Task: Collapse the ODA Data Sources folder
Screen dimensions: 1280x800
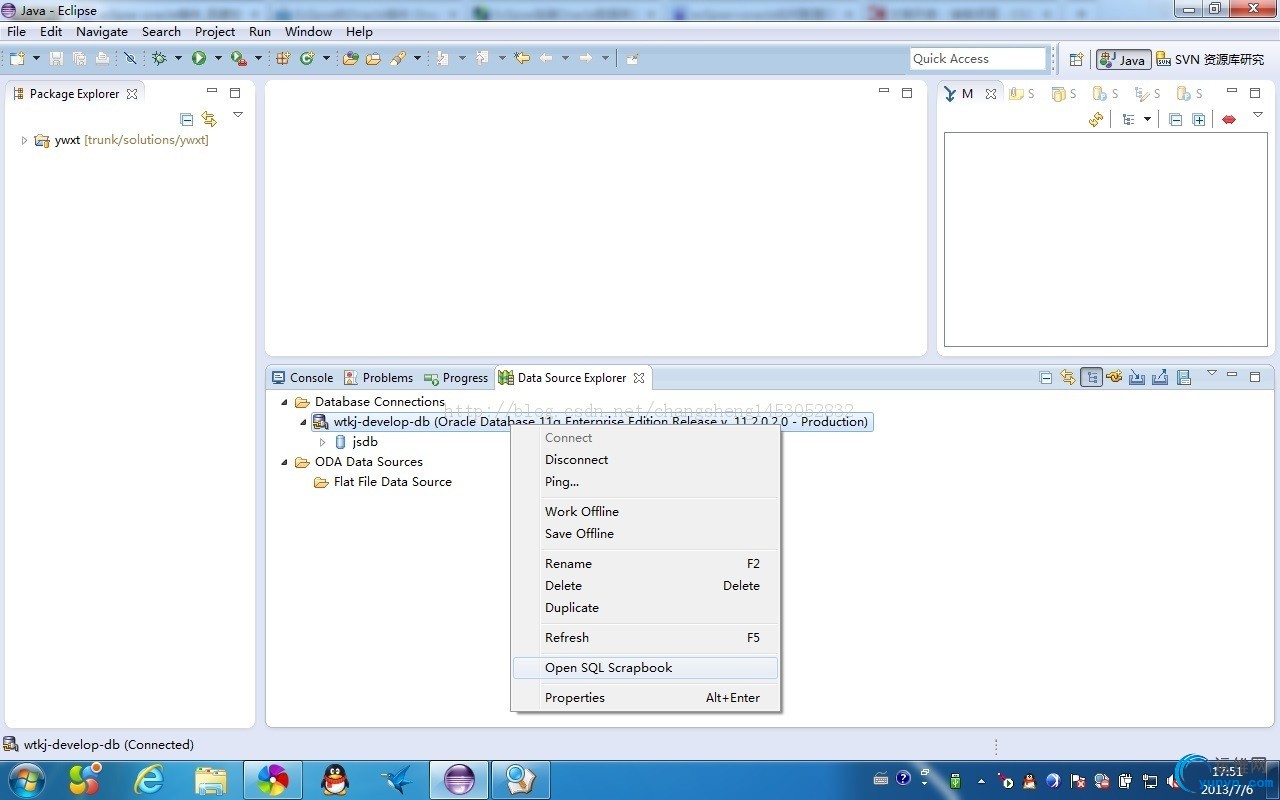Action: (284, 462)
